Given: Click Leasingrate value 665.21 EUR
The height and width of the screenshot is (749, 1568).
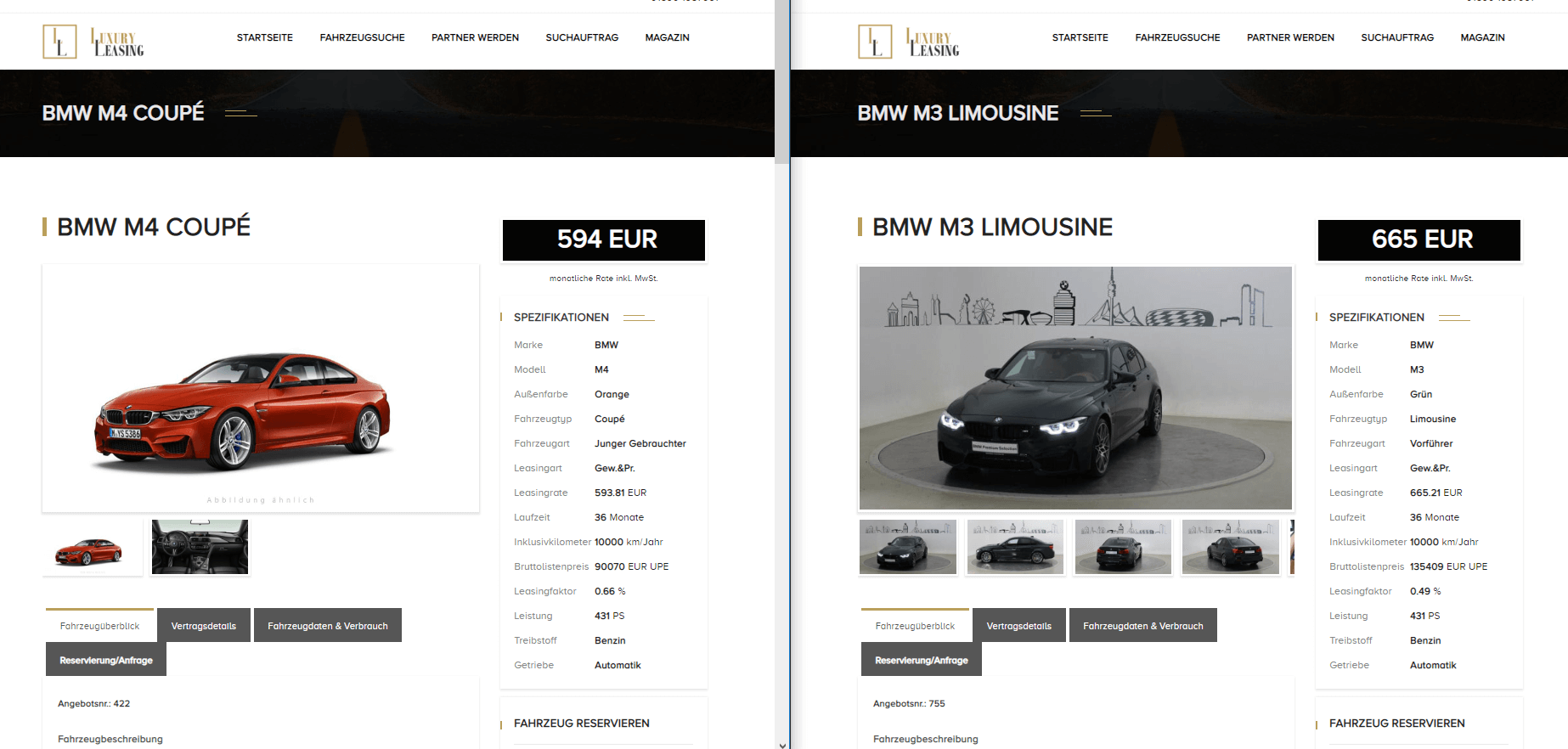Looking at the screenshot, I should coord(1435,493).
